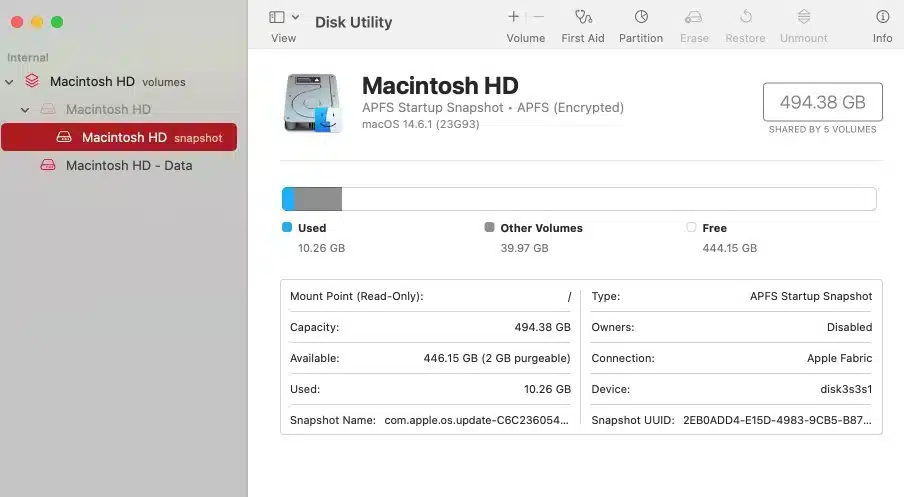The height and width of the screenshot is (497, 904).
Task: Click the blue Used legend swatch
Action: tap(287, 227)
